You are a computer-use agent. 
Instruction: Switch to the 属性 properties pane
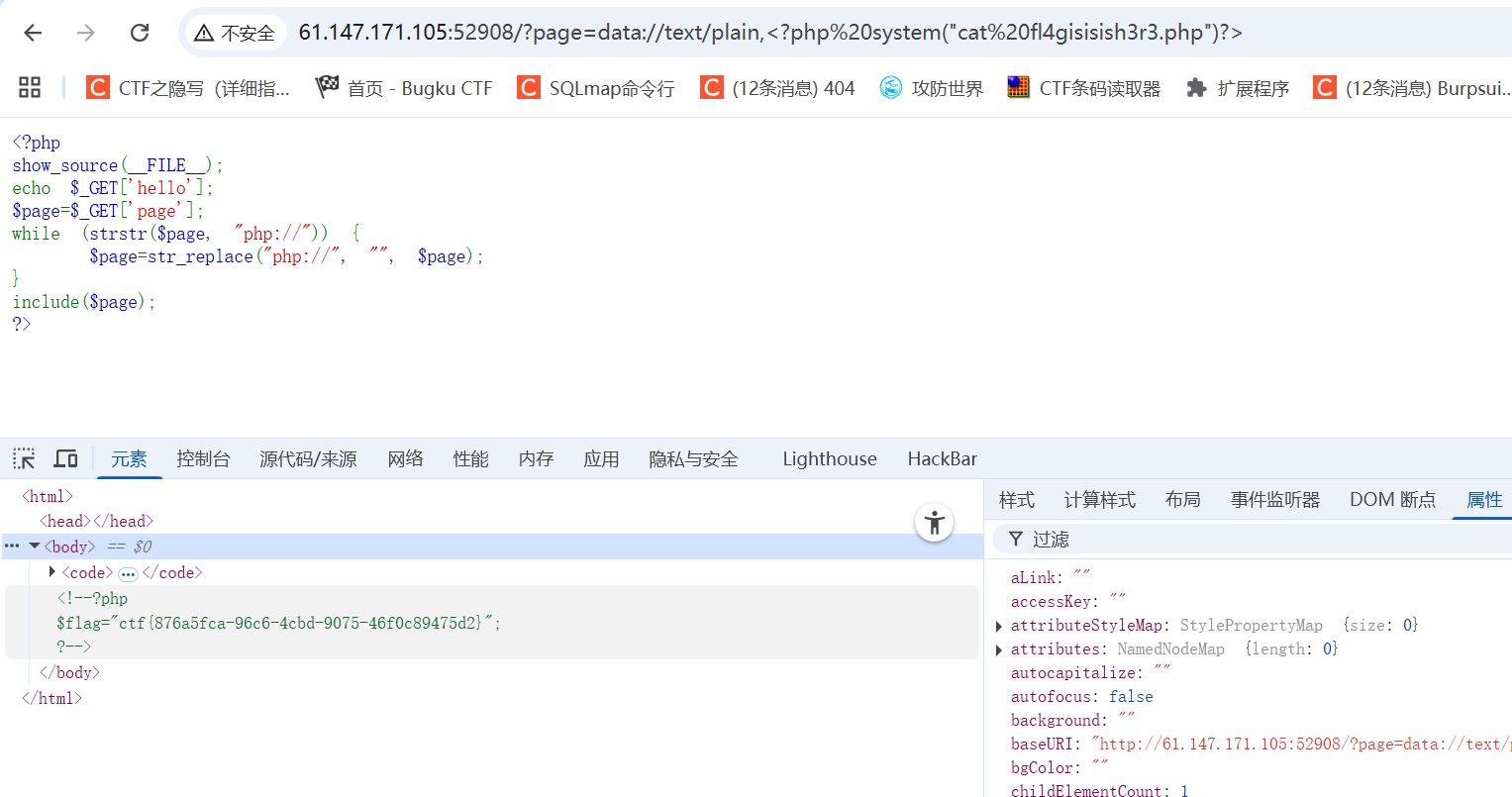point(1484,499)
